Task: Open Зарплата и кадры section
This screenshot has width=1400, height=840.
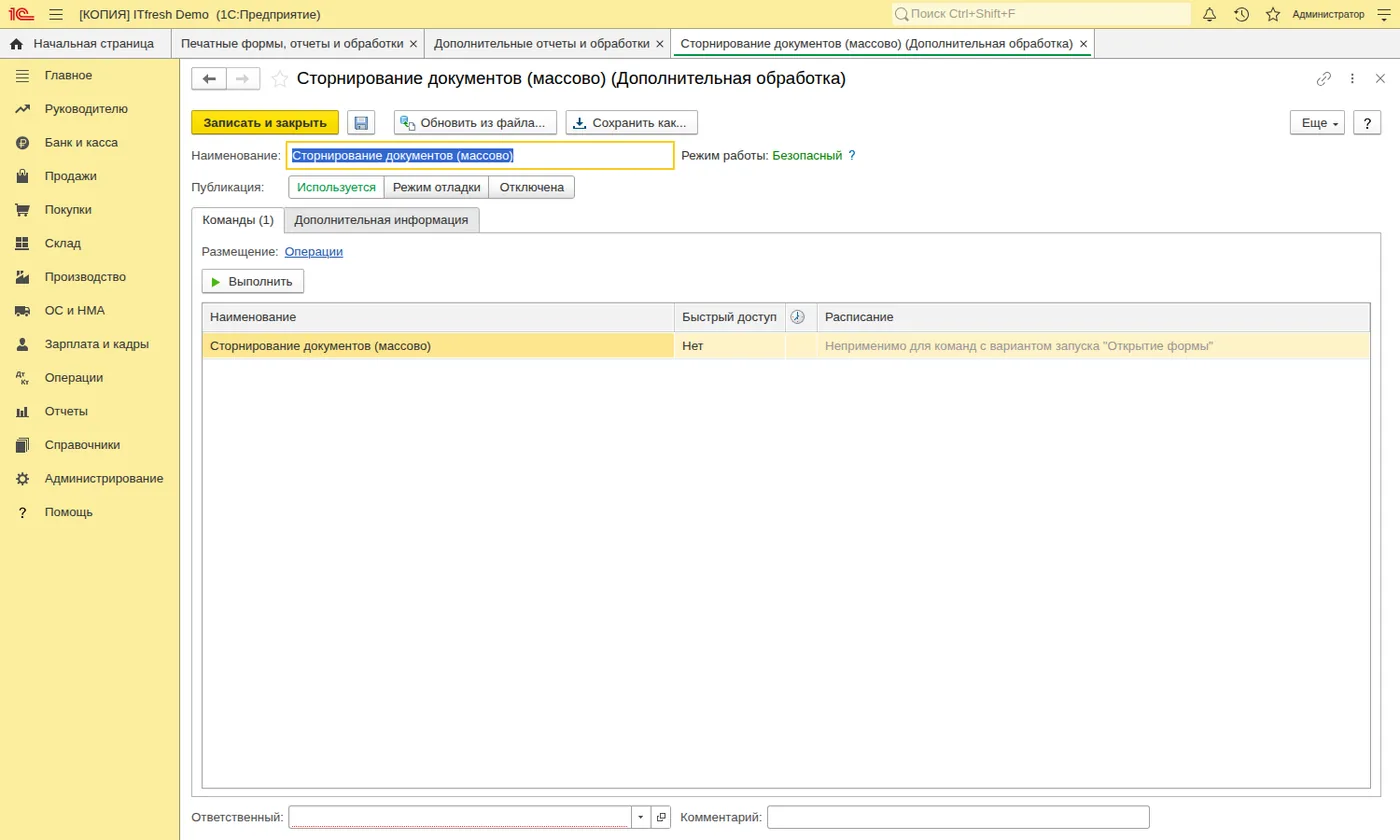Action: (x=96, y=344)
